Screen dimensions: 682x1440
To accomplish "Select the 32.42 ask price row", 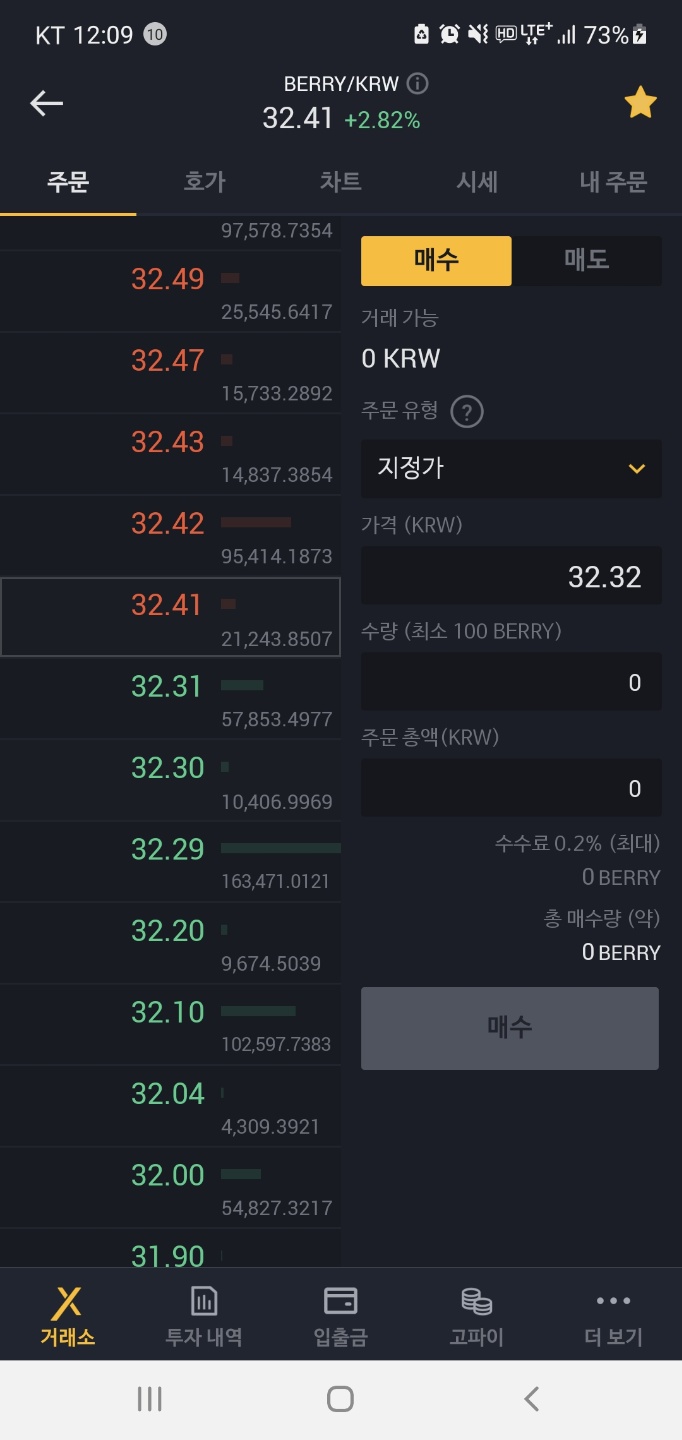I will point(170,536).
